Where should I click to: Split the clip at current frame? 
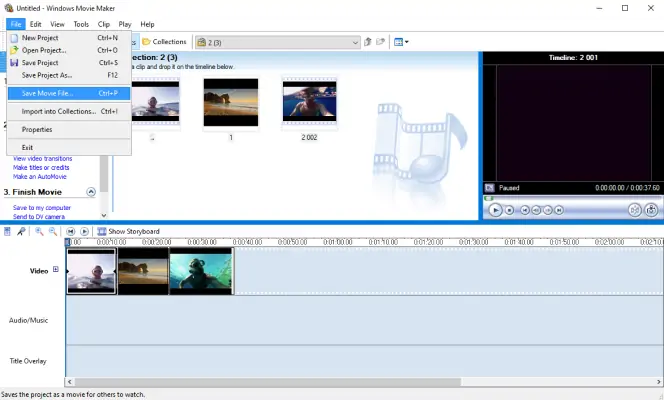click(634, 210)
